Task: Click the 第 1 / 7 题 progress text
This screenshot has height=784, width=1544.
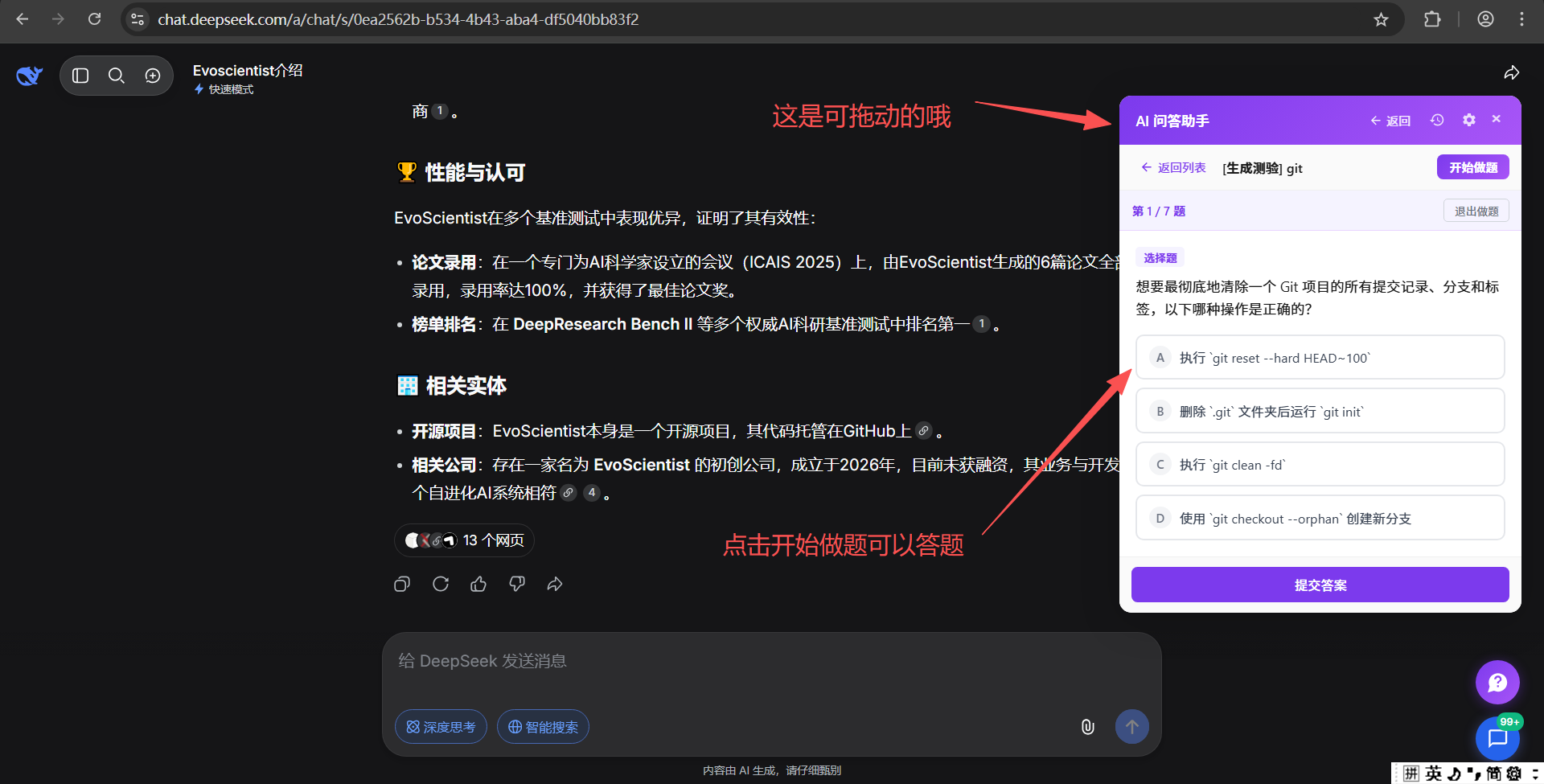Action: (1159, 211)
